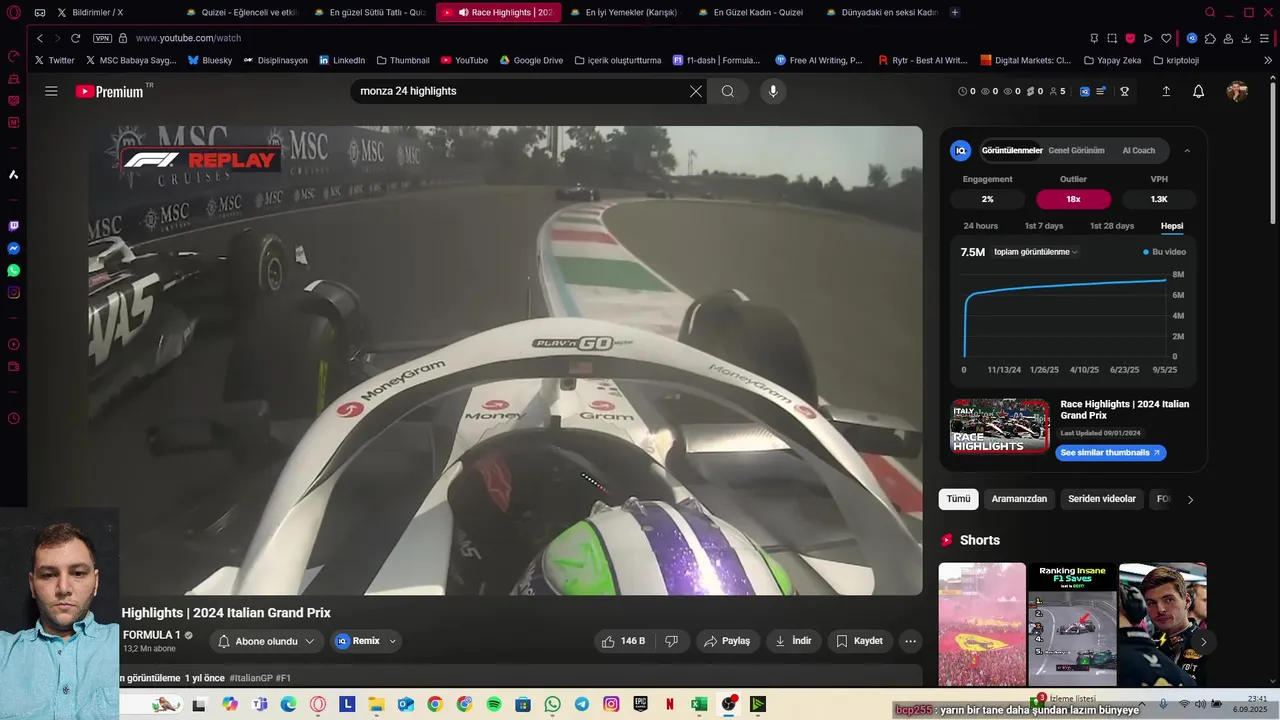
Task: Toggle the VPN badge in address bar
Action: [102, 38]
